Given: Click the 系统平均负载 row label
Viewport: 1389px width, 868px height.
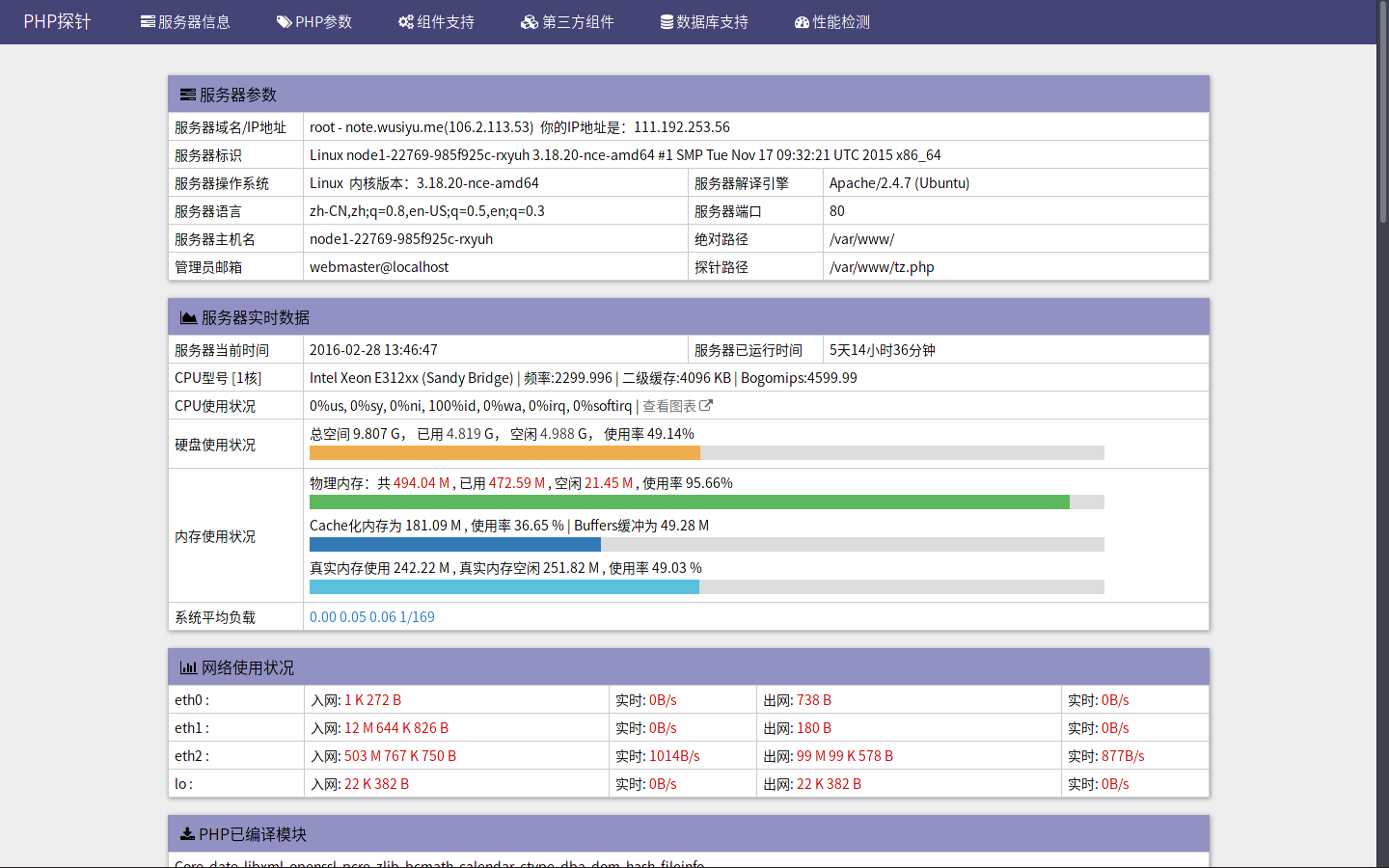Looking at the screenshot, I should pos(215,617).
